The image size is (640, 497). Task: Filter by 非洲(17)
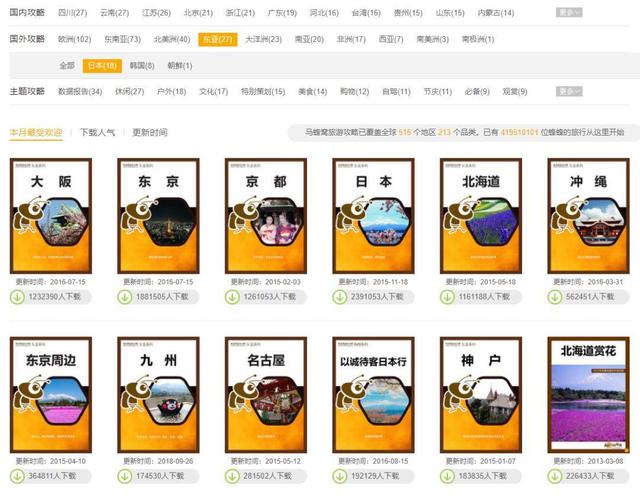[x=351, y=39]
